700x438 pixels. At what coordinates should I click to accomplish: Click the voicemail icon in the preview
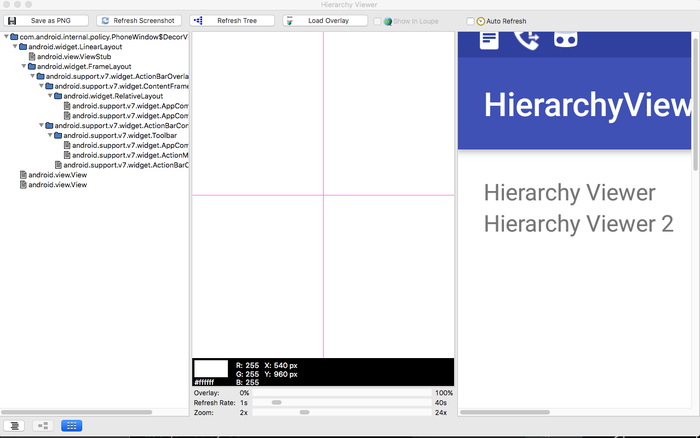566,40
